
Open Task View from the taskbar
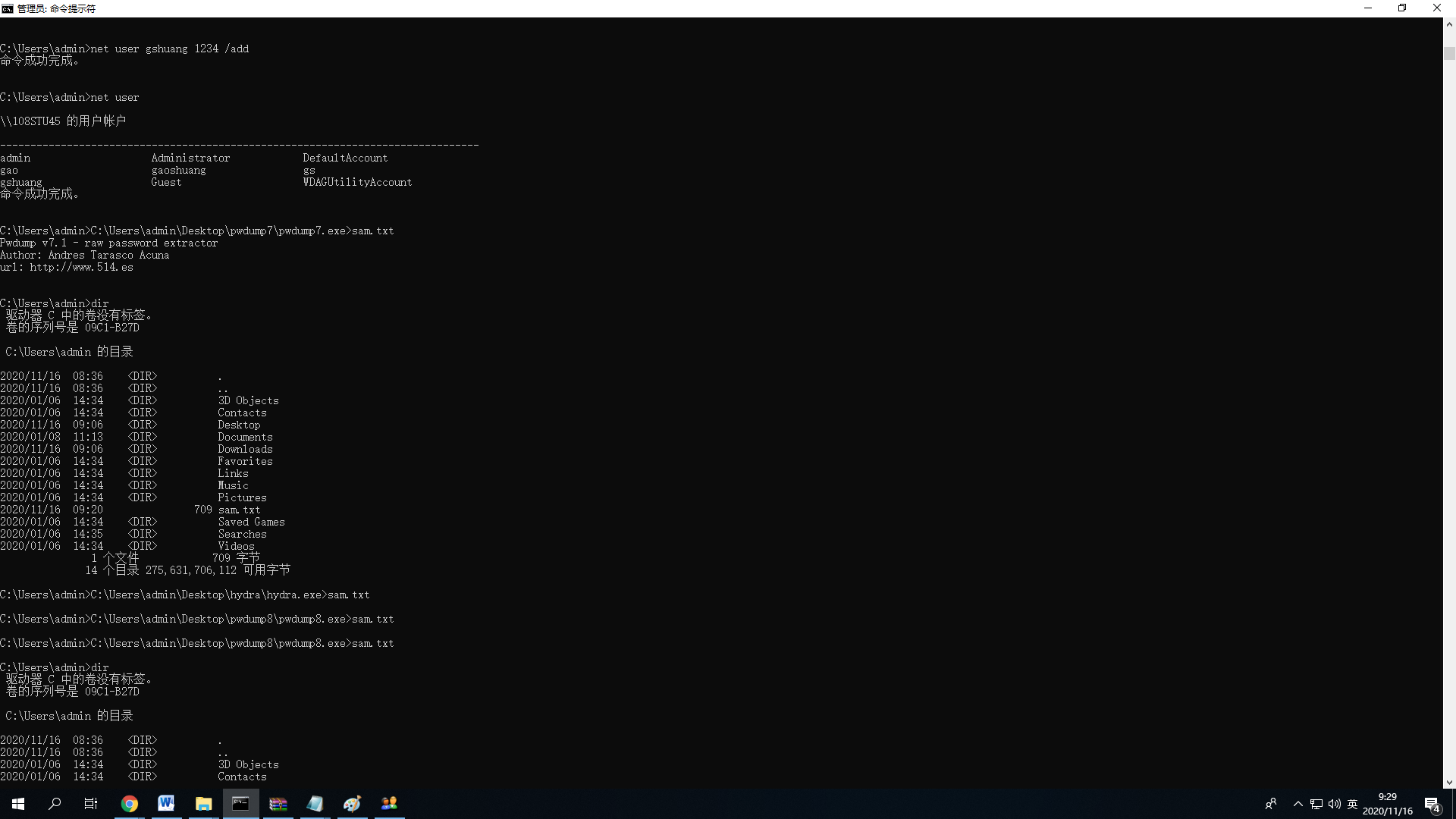pos(91,804)
